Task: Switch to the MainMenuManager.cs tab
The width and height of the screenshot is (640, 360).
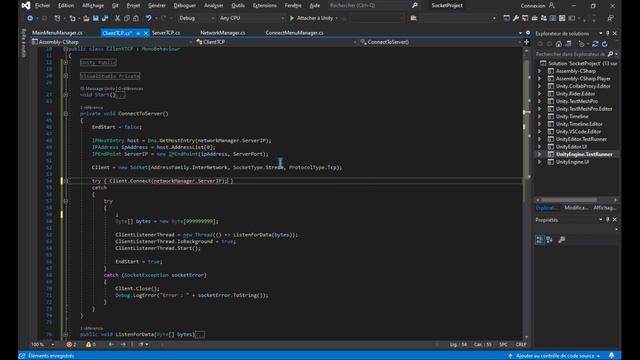Action: pyautogui.click(x=57, y=33)
